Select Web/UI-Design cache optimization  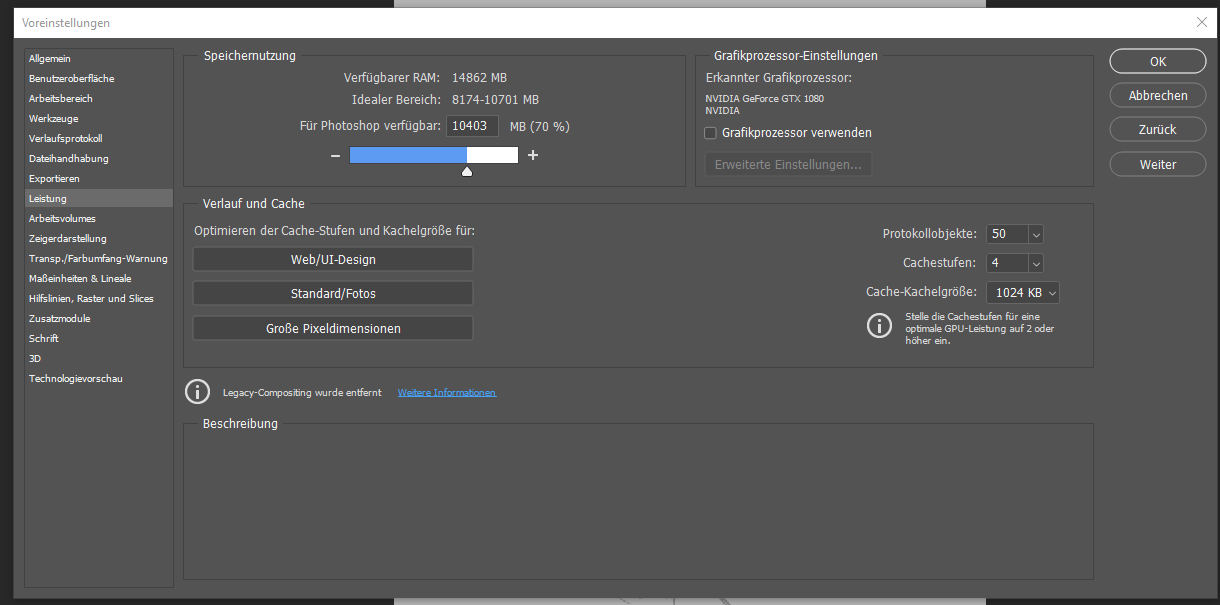click(333, 259)
